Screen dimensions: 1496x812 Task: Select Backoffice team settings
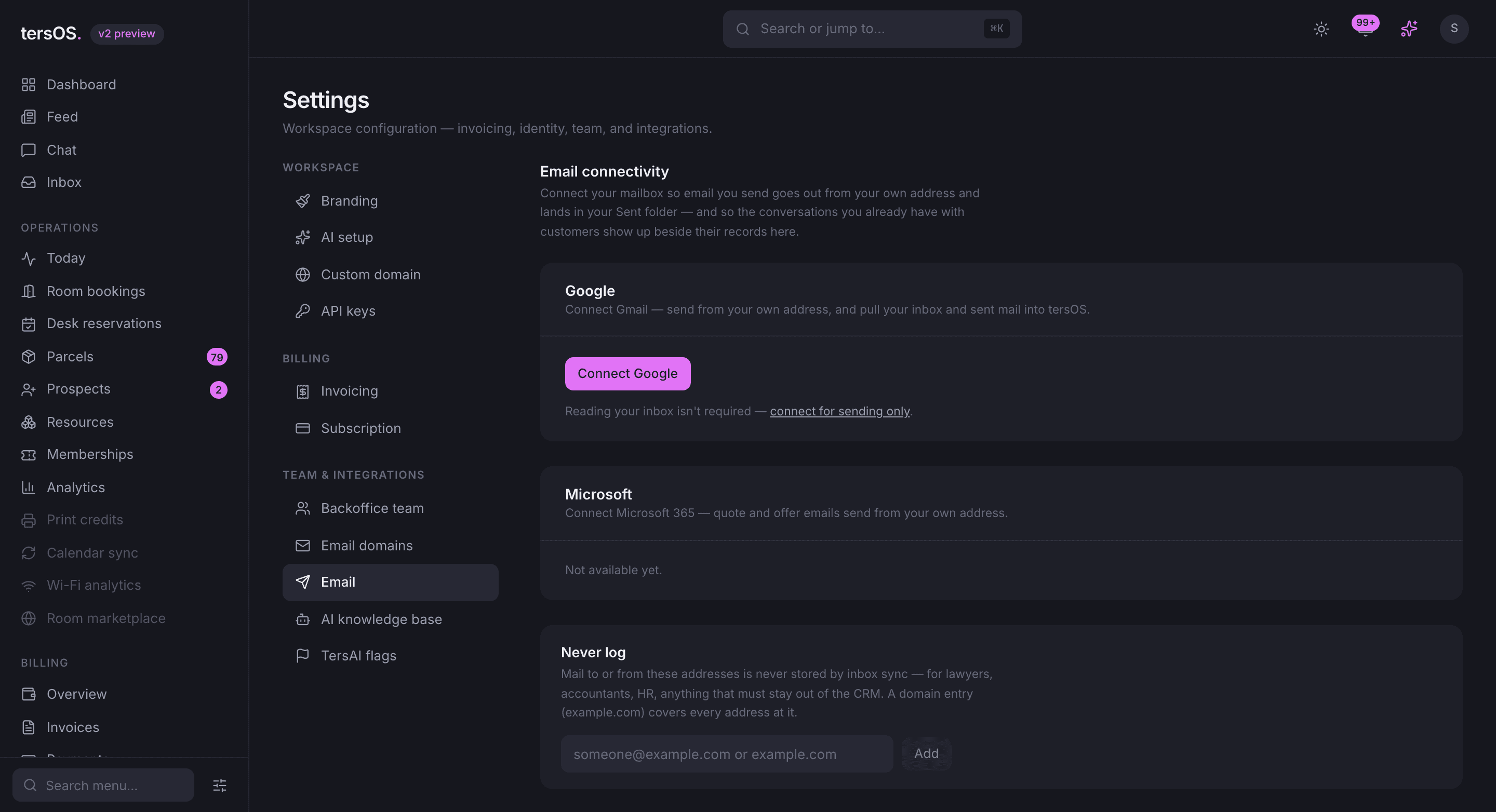(x=390, y=508)
